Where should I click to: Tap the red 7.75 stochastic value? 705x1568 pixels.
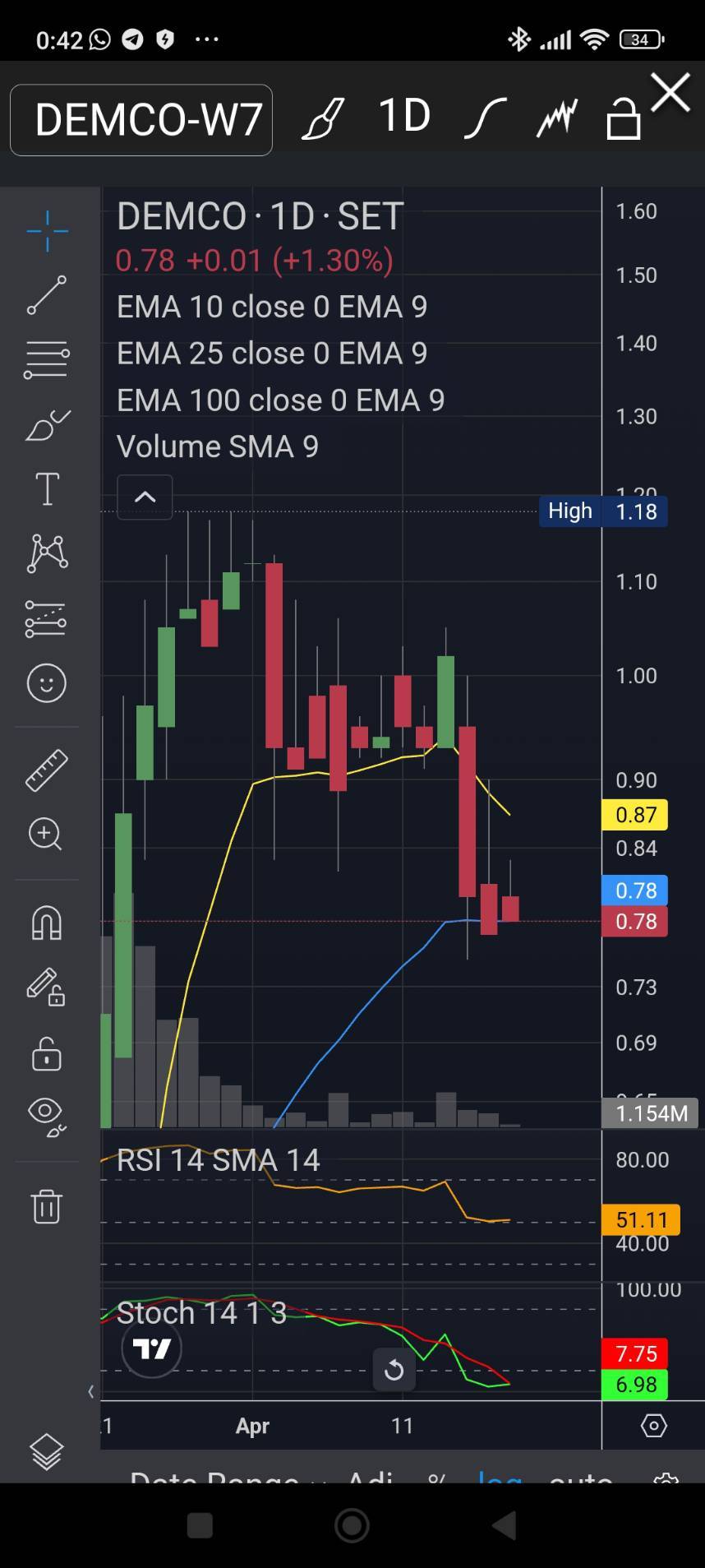coord(635,1353)
